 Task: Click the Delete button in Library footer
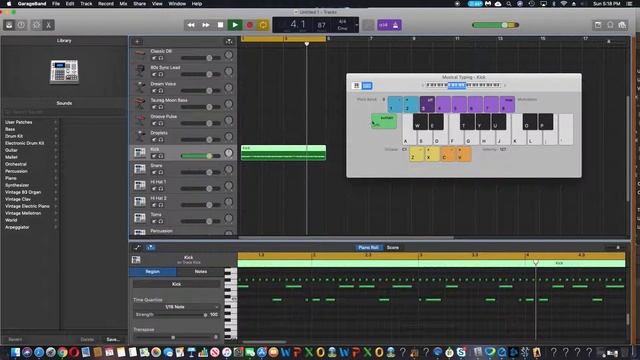(x=87, y=339)
